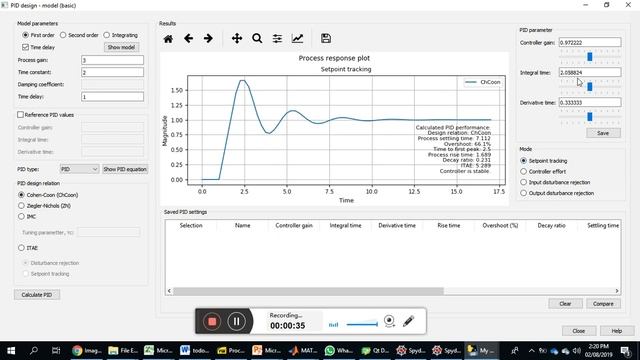
Task: Click Show model button
Action: pos(121,47)
